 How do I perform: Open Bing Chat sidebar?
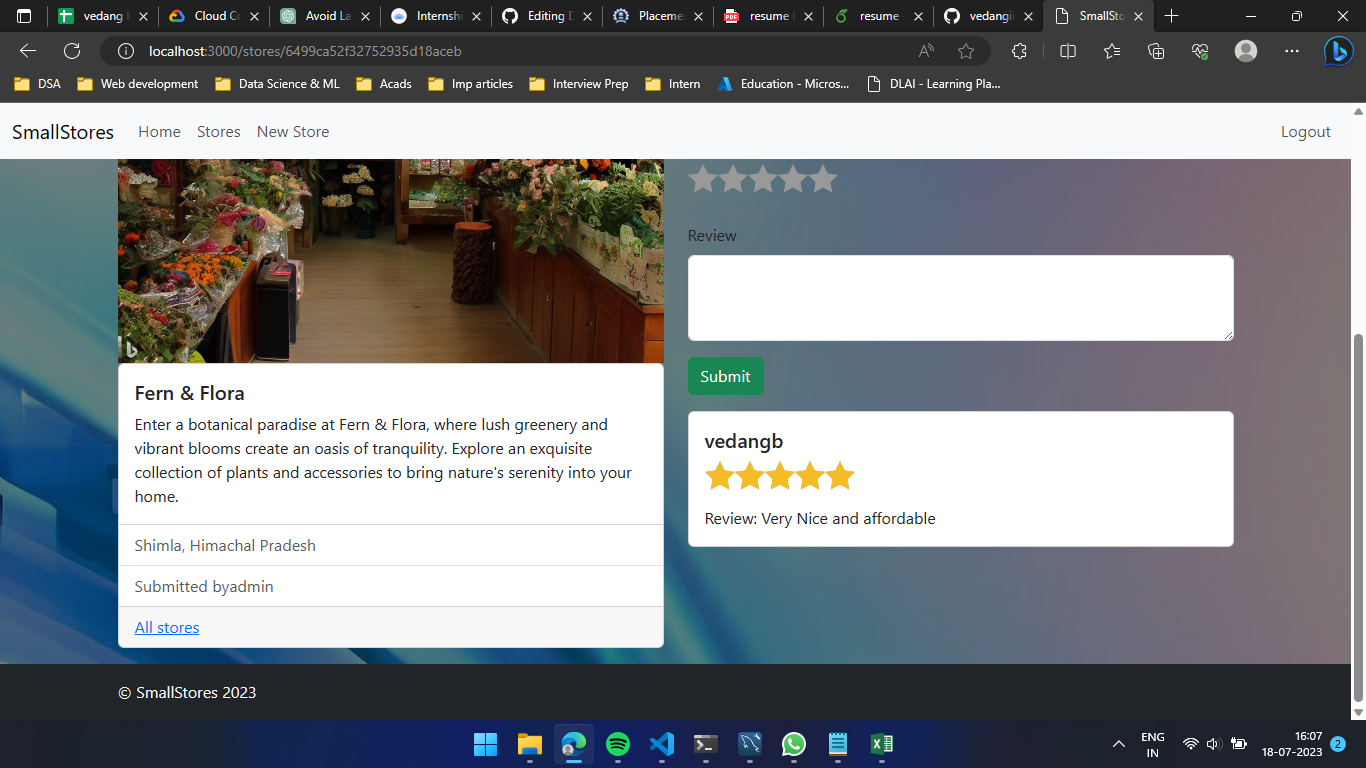pyautogui.click(x=1339, y=50)
